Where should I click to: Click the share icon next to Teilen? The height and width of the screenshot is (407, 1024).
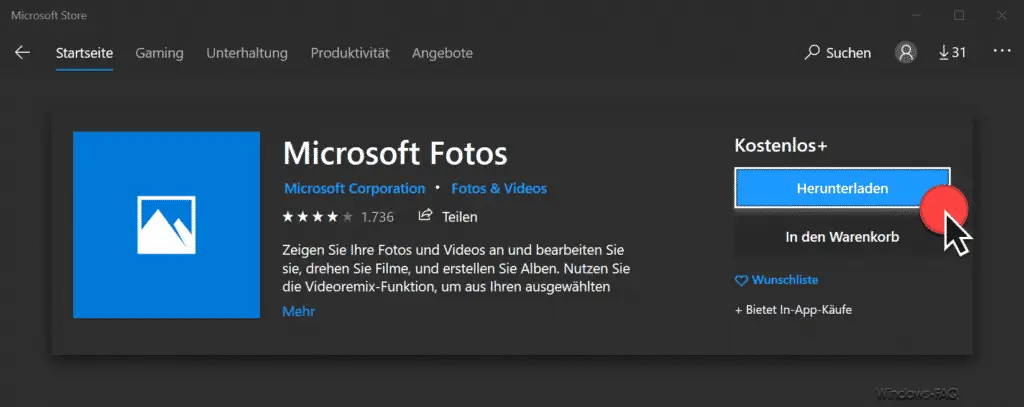(425, 215)
